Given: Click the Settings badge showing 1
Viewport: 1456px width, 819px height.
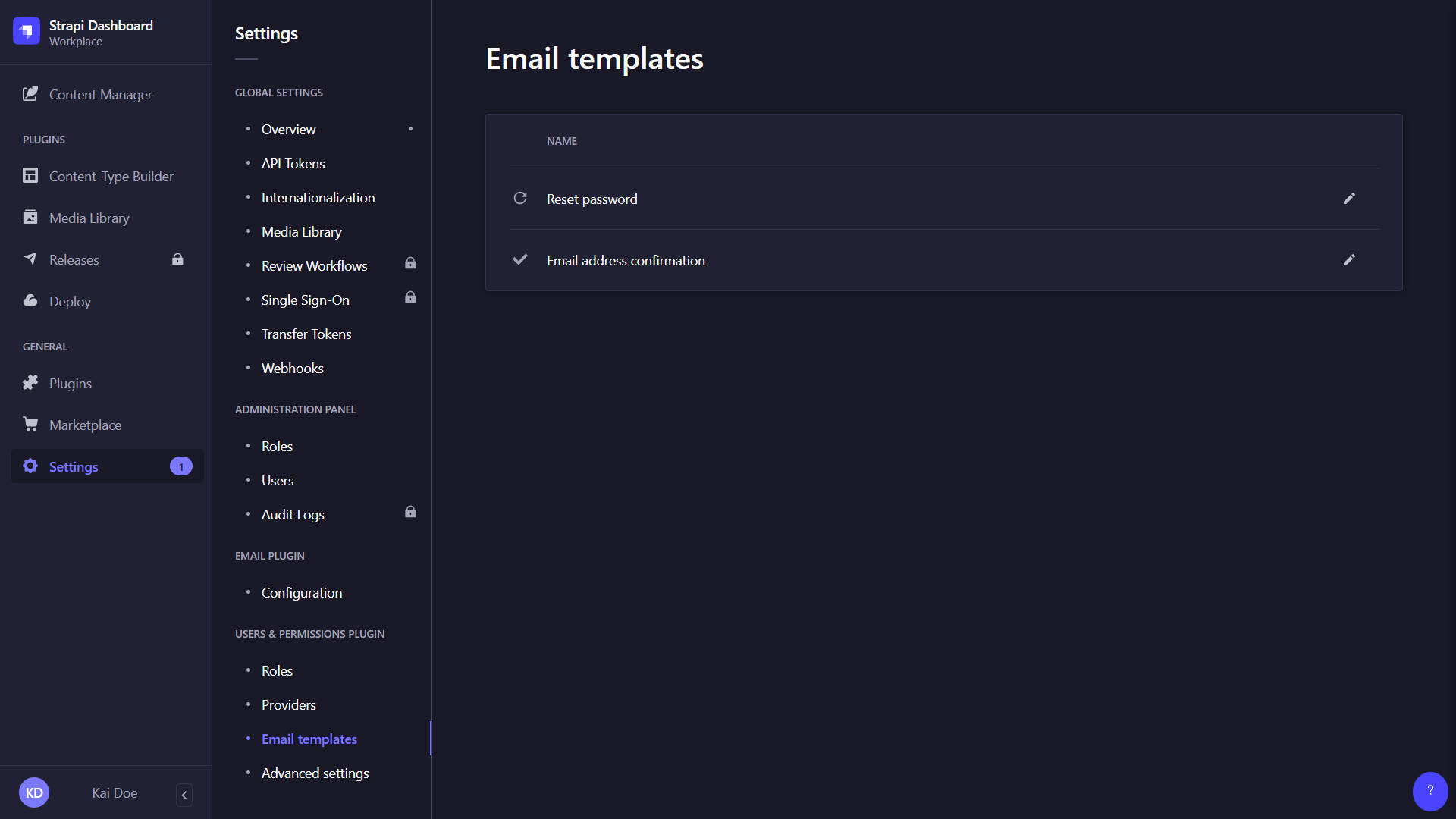Looking at the screenshot, I should tap(181, 466).
